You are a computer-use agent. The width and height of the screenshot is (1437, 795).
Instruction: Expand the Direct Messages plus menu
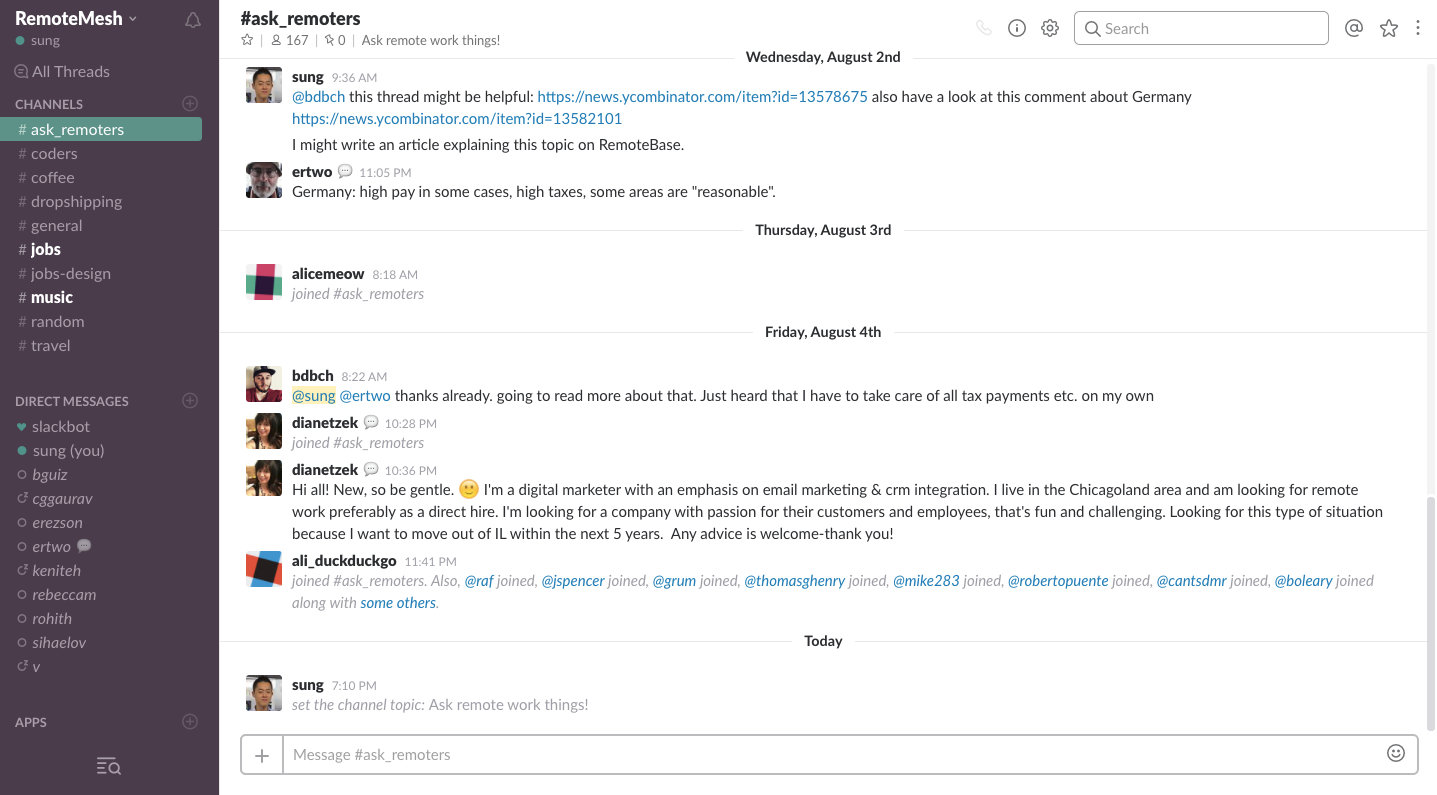(190, 400)
